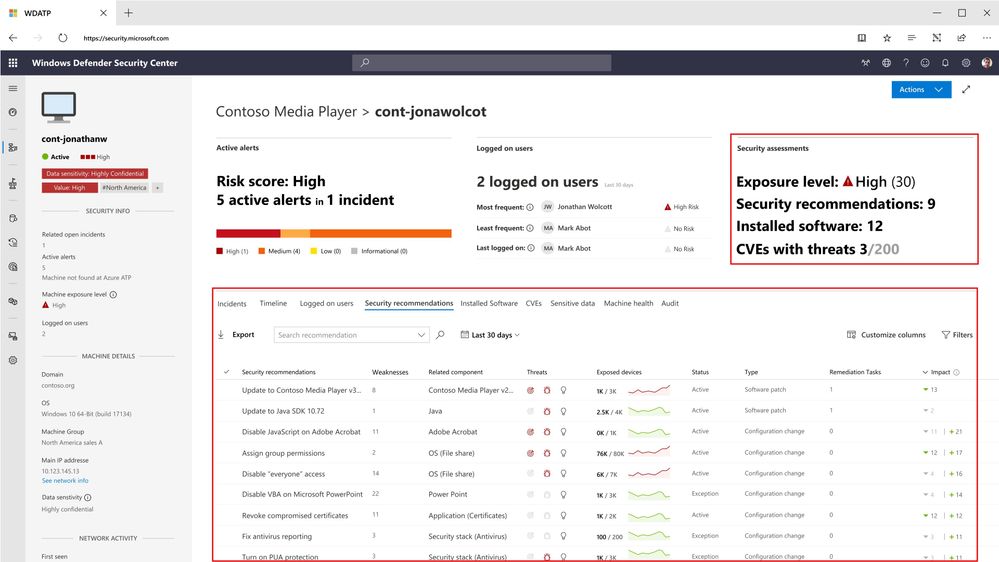Open browser reading view icon

click(x=861, y=38)
